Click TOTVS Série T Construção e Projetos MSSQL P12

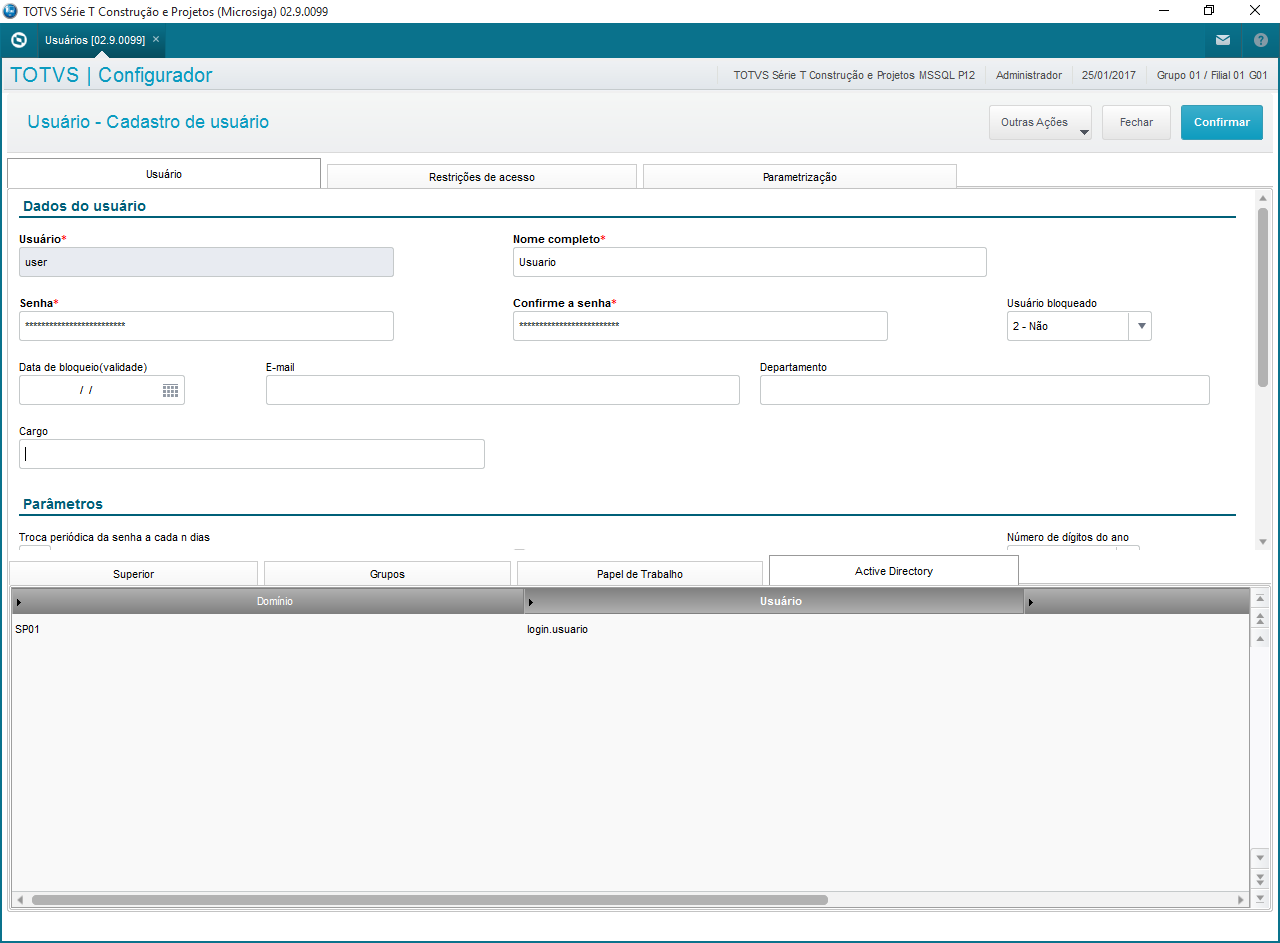coord(854,75)
